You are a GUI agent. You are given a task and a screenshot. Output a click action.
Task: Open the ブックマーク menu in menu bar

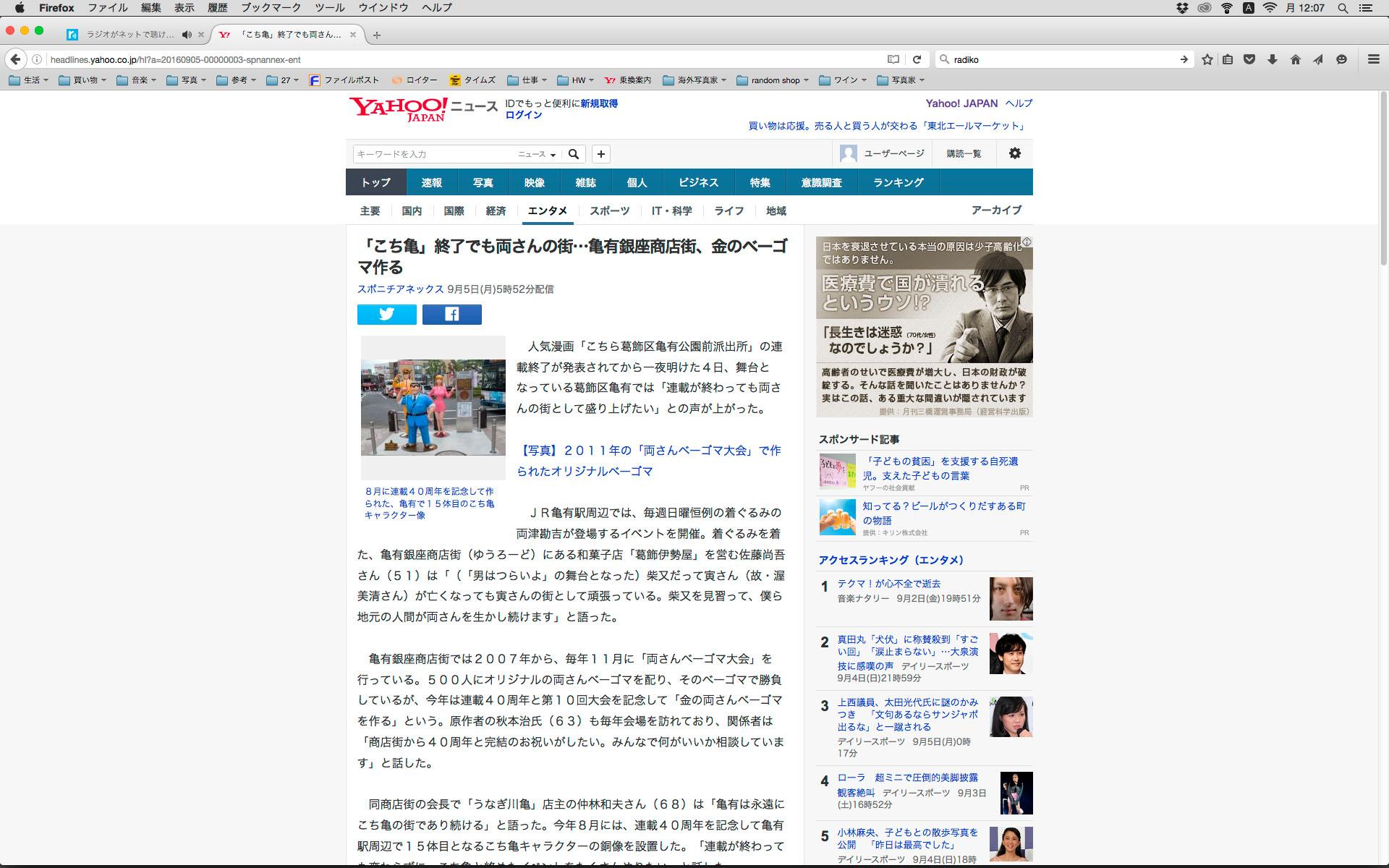pyautogui.click(x=271, y=8)
